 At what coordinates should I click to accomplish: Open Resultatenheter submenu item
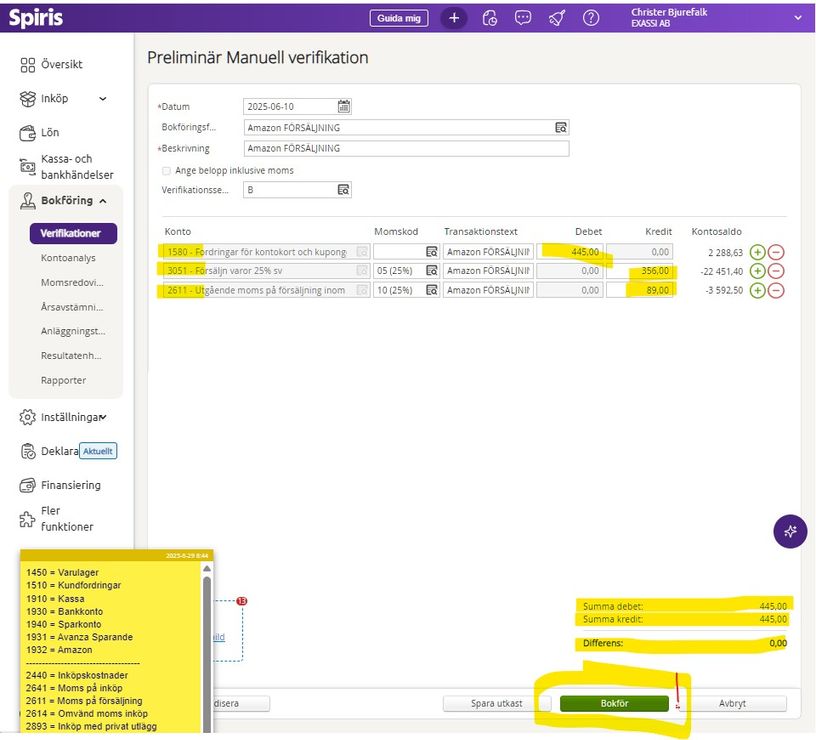71,355
